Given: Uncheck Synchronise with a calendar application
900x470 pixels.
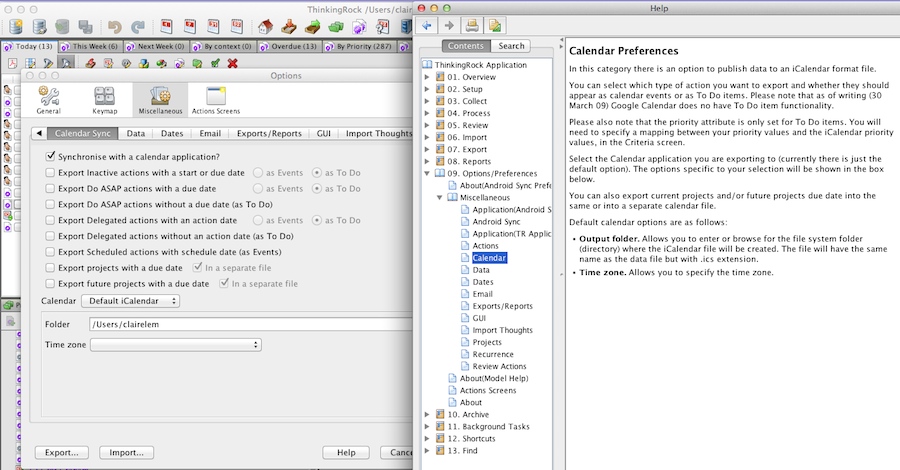Looking at the screenshot, I should click(51, 157).
